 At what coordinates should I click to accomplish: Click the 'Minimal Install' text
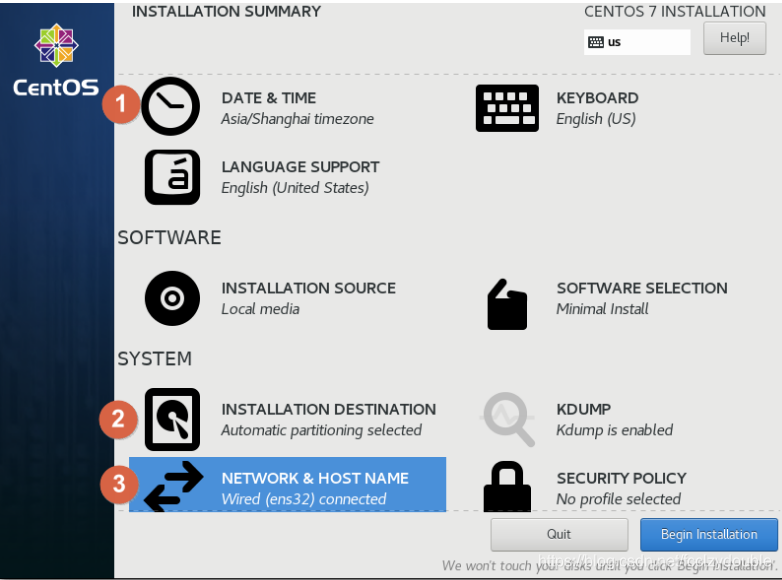[x=602, y=309]
